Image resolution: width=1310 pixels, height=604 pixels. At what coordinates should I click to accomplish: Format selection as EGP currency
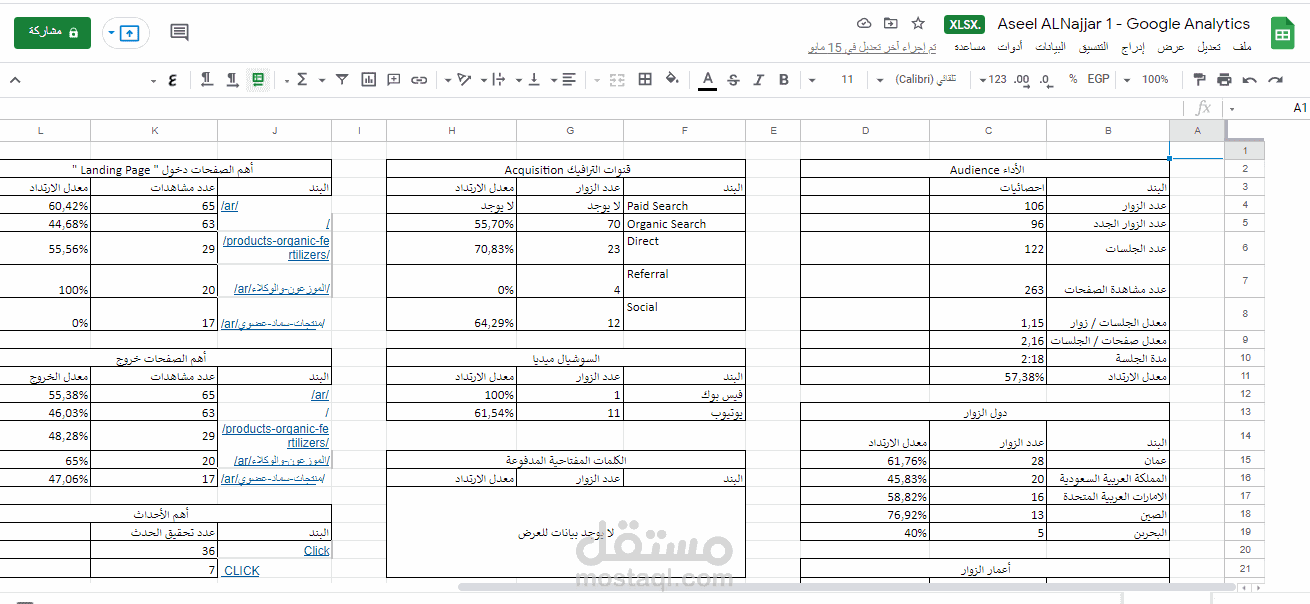coord(1099,79)
